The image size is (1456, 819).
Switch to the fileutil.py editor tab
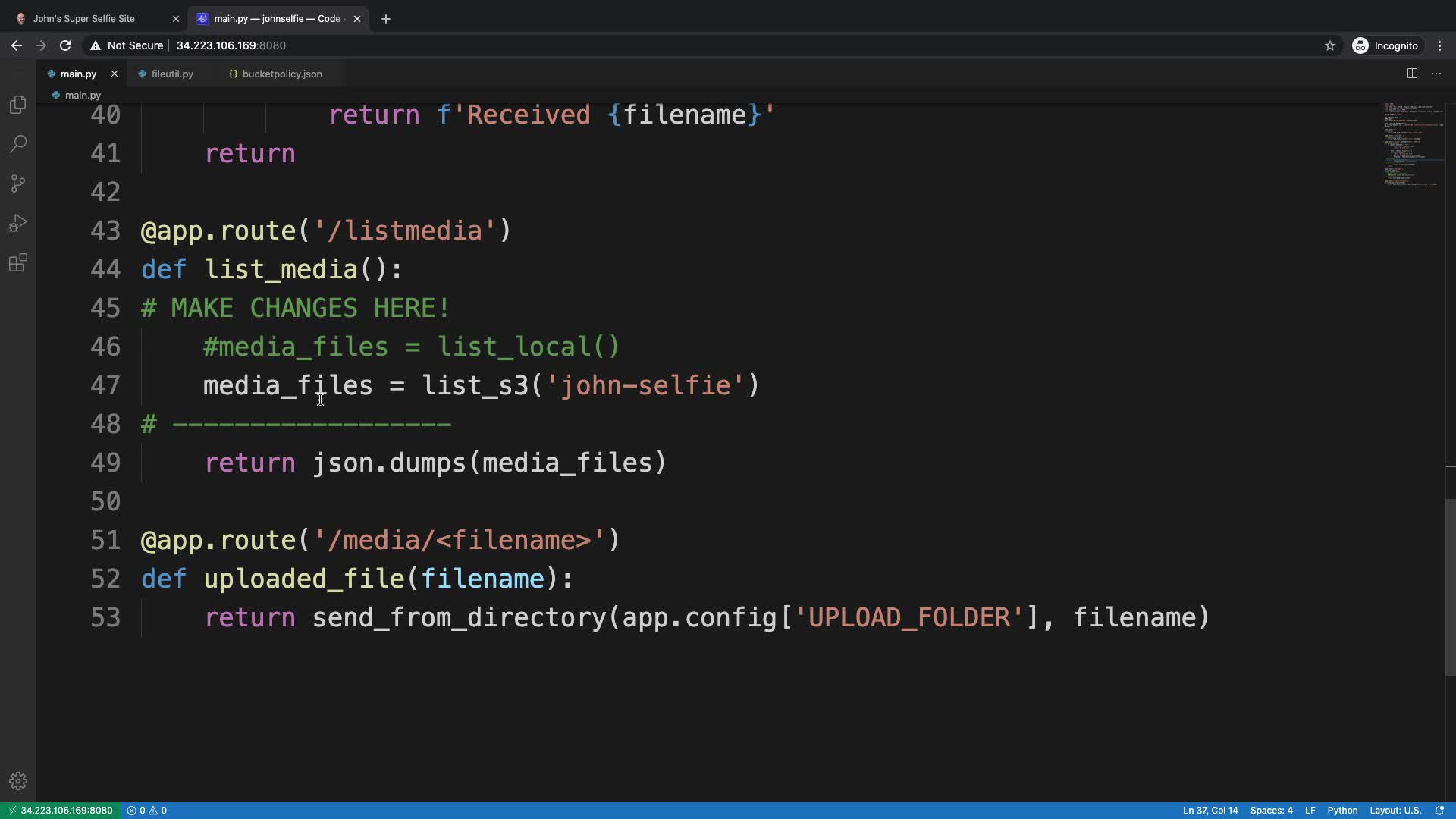tap(172, 74)
